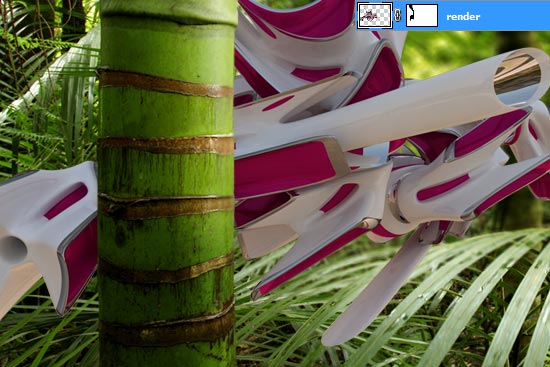Click the 'render' layer name
The height and width of the screenshot is (367, 550).
(463, 16)
